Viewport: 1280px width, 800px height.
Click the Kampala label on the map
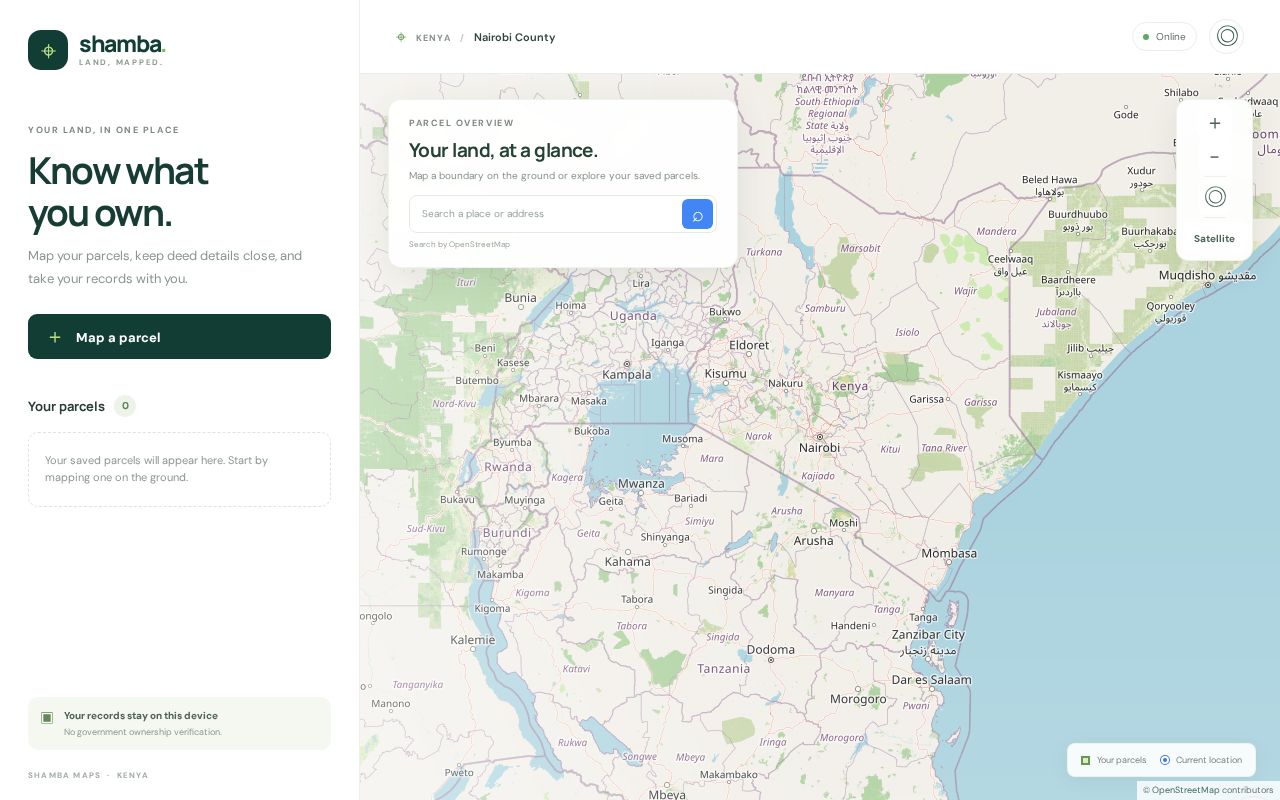(x=627, y=375)
